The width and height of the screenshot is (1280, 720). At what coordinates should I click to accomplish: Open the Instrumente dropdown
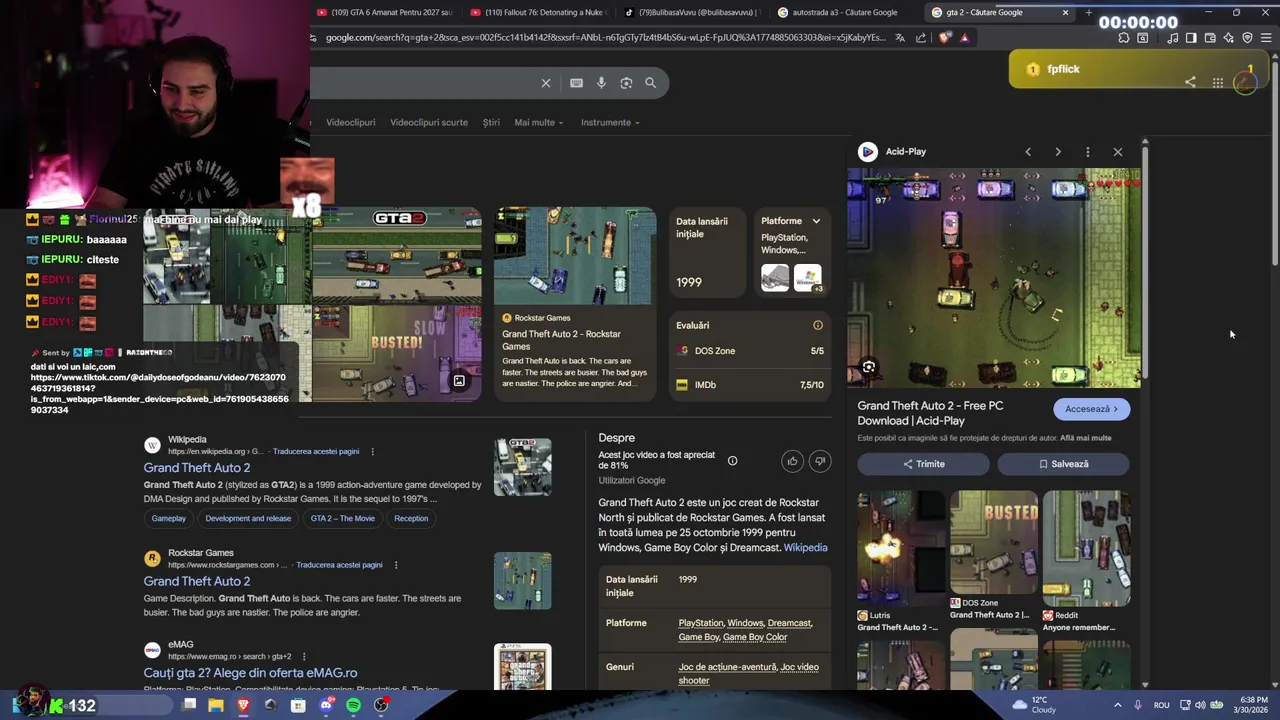coord(610,122)
